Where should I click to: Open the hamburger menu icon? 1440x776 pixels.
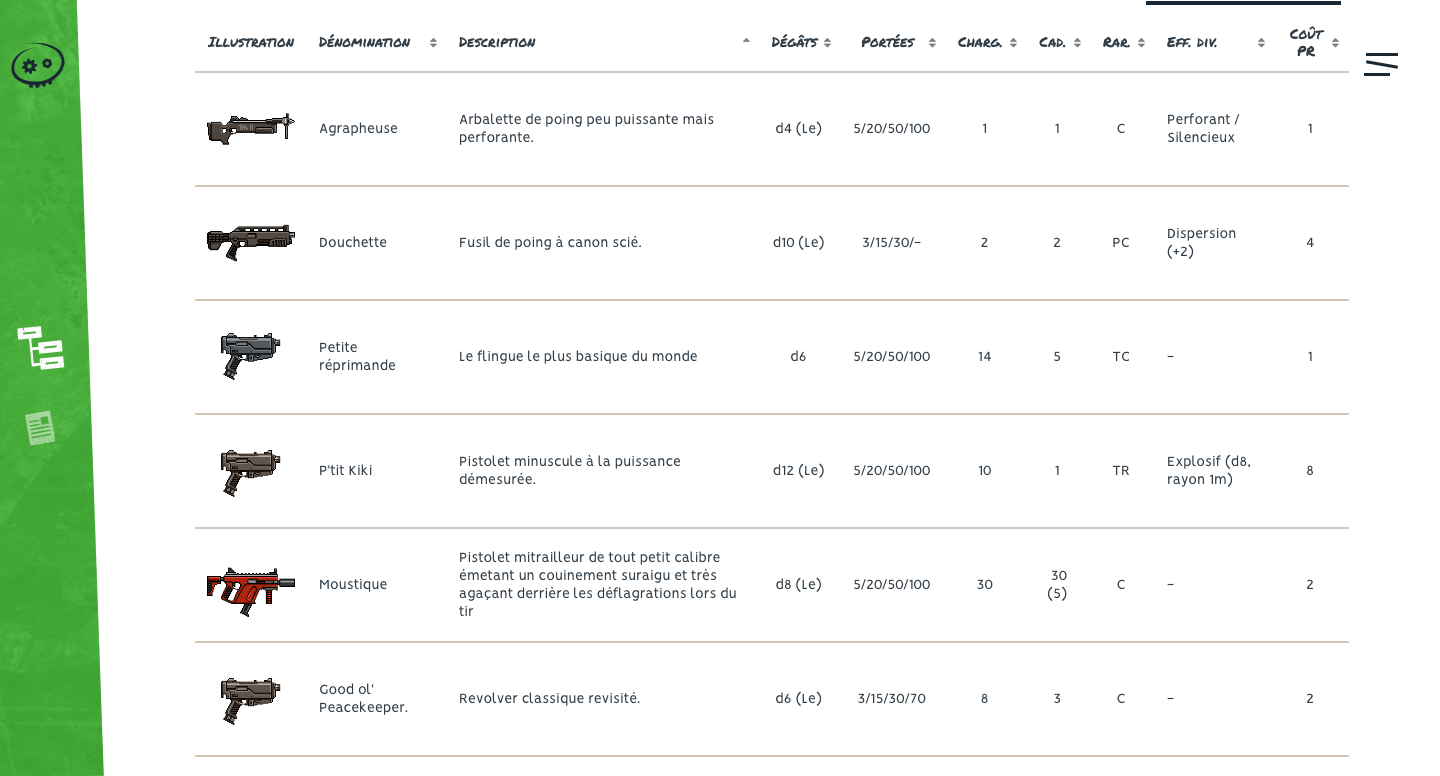[1381, 64]
